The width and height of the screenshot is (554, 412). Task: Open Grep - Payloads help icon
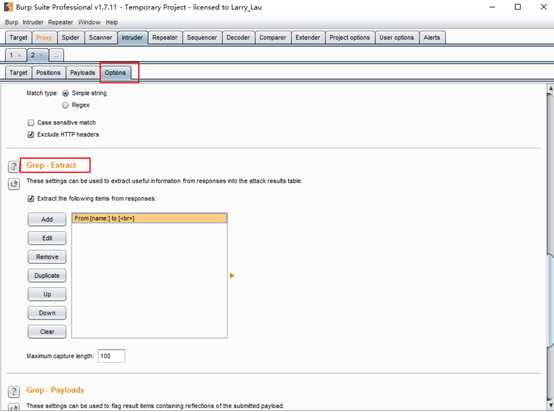point(14,391)
